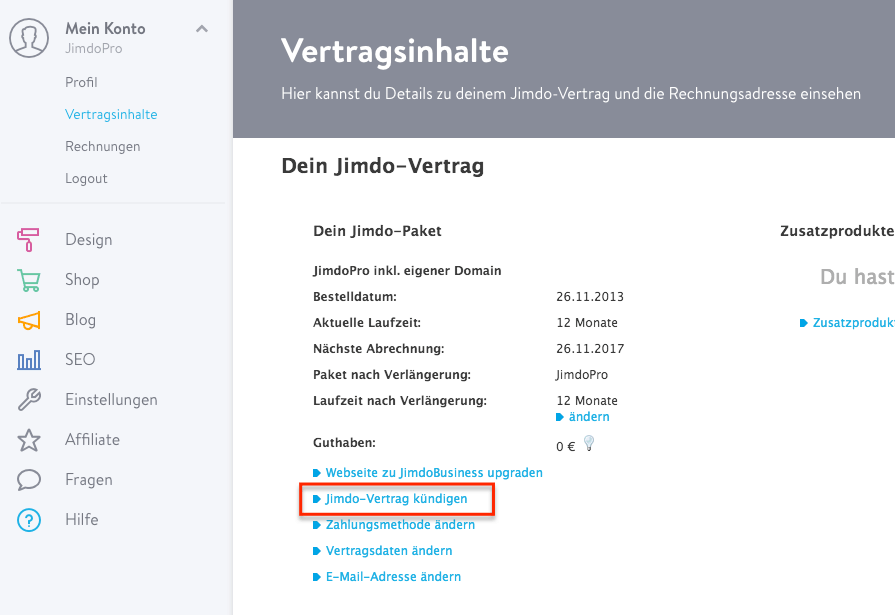The image size is (895, 615).
Task: Click Aktuelle Laufzeit value 12 Monate
Action: coord(587,323)
